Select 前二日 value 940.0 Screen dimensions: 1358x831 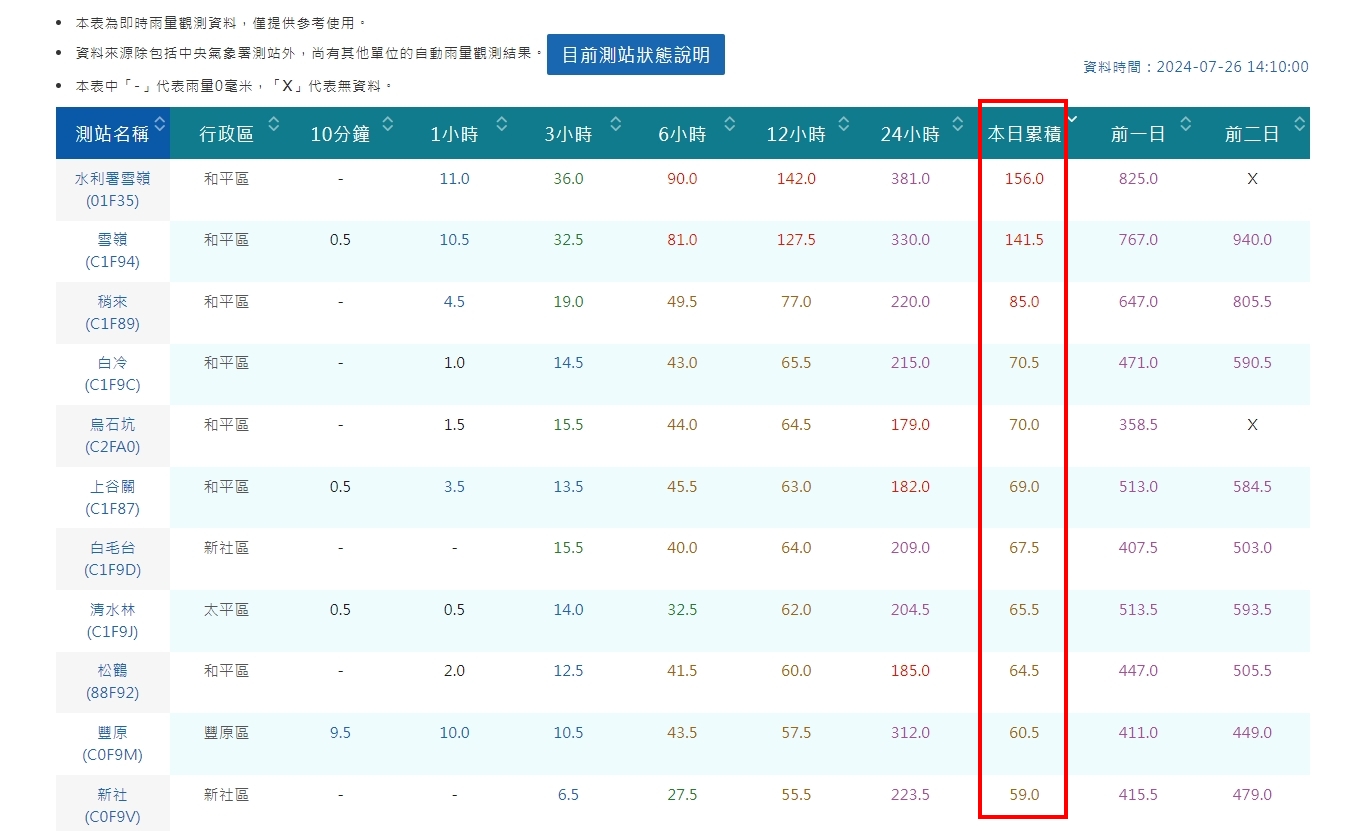1252,240
